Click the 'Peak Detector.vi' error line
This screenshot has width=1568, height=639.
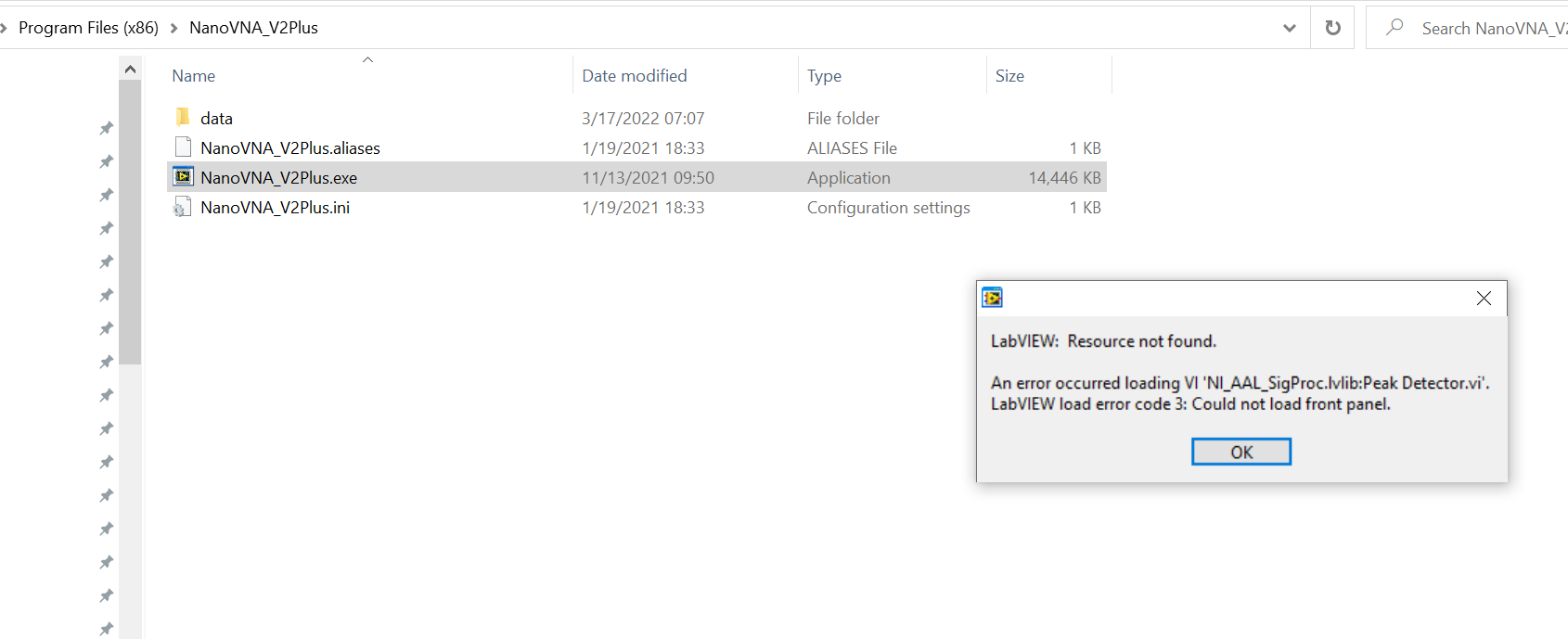[x=1240, y=382]
